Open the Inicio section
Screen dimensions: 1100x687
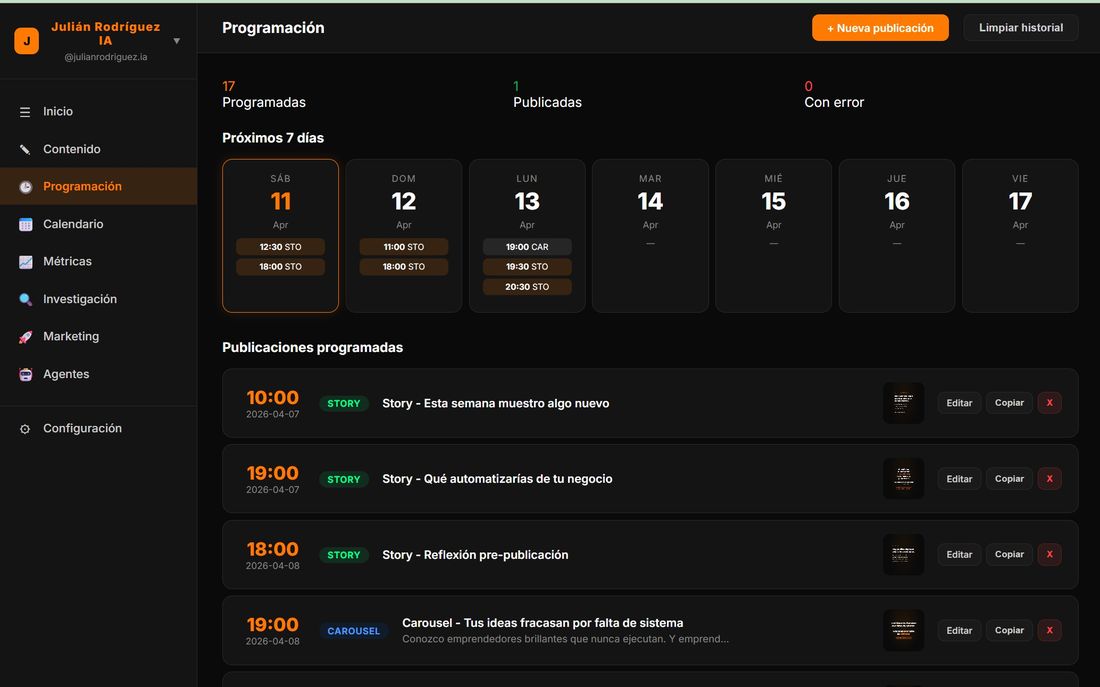click(x=98, y=112)
